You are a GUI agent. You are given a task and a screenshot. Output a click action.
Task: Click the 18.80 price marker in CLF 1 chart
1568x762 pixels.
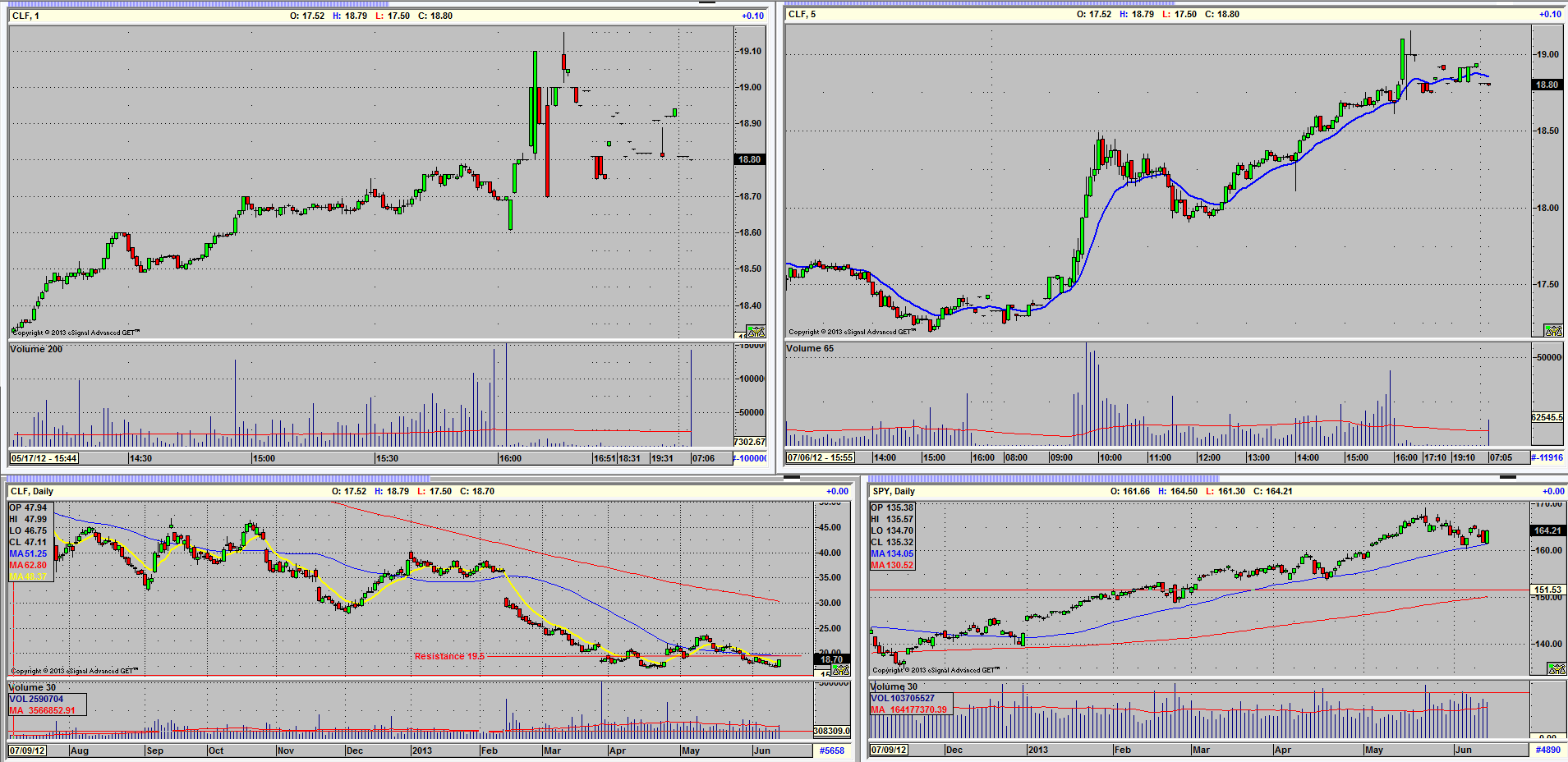[x=749, y=159]
